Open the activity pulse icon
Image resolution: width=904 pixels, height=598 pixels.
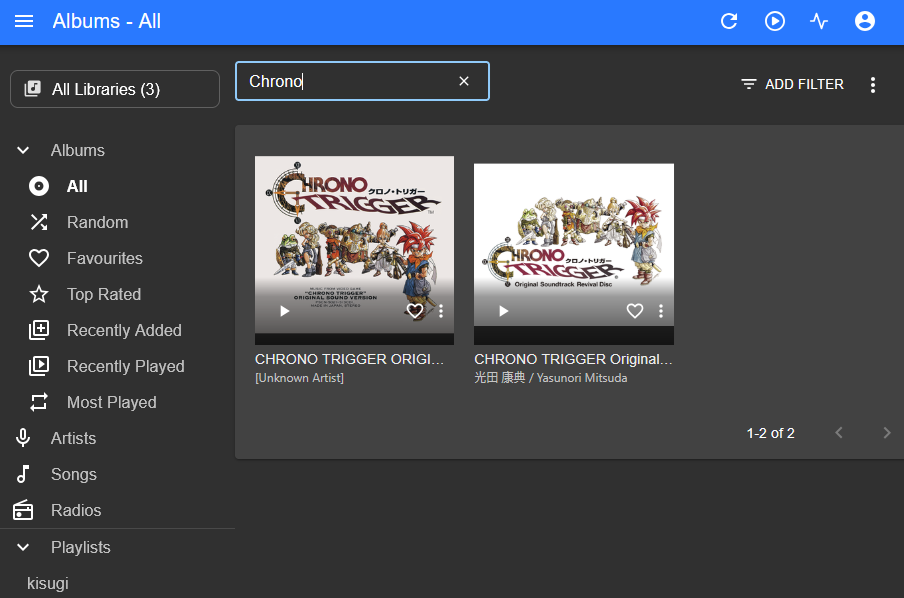click(819, 21)
